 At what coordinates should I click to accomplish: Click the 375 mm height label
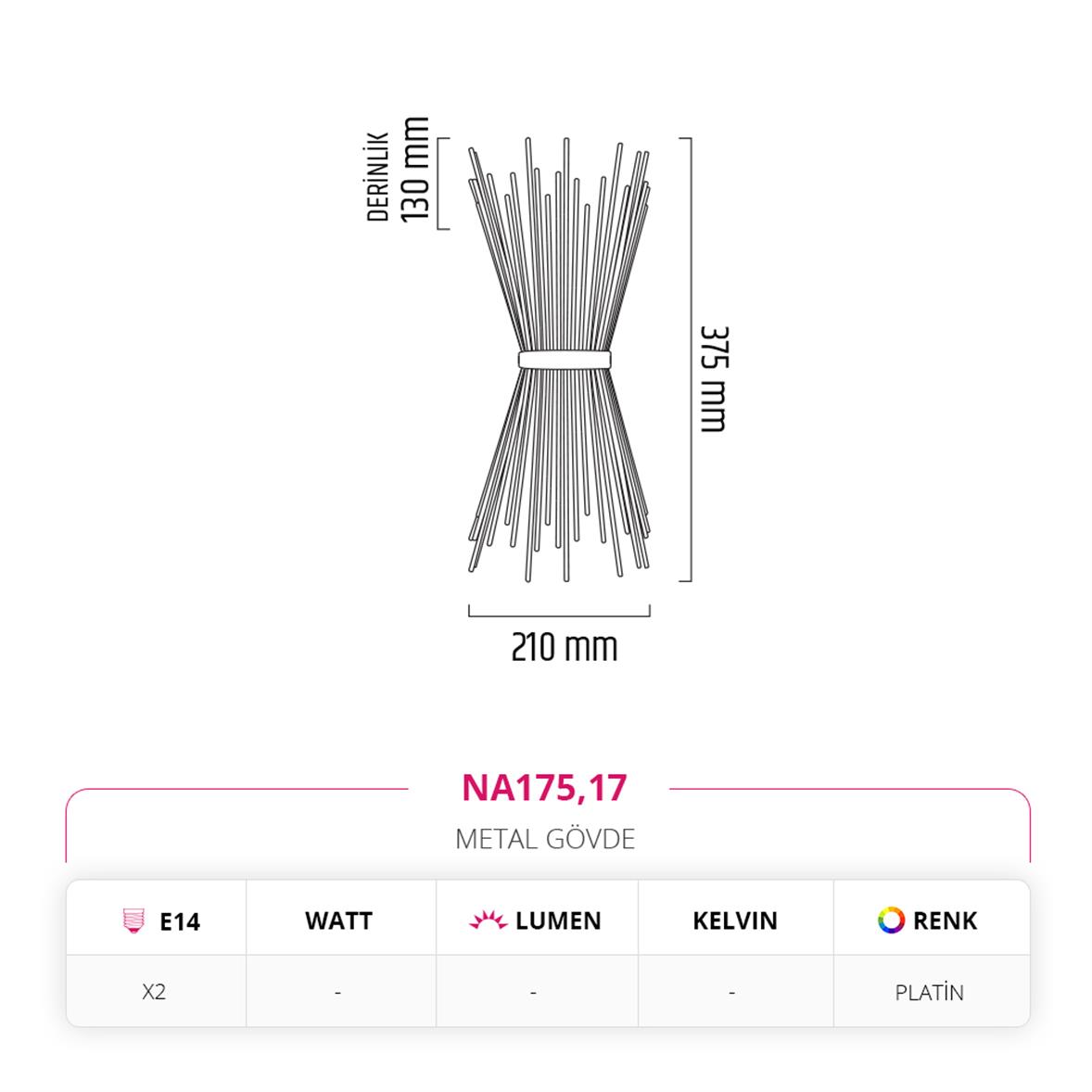click(x=714, y=379)
